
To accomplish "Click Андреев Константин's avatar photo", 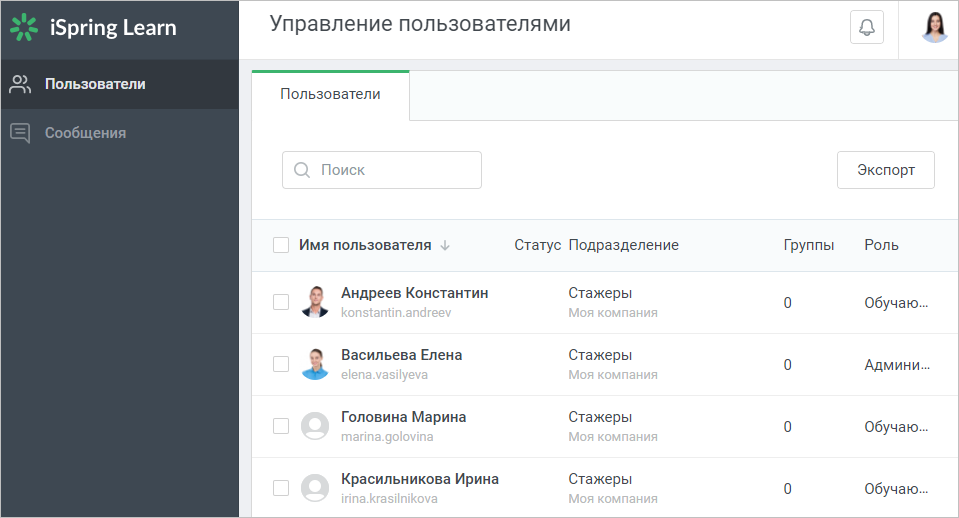I will pos(315,302).
